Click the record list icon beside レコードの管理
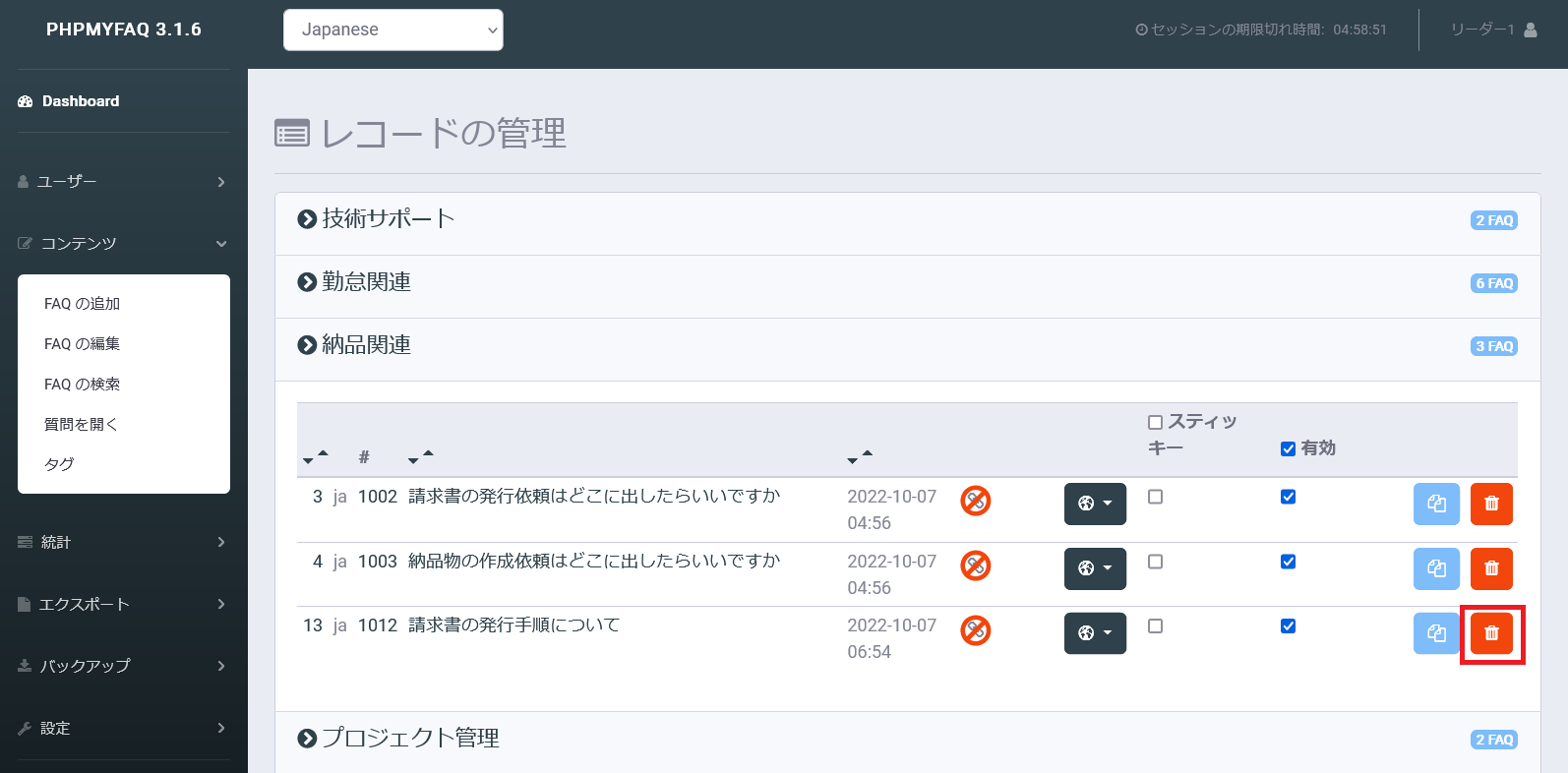Screen dimensions: 1568x773 pyautogui.click(x=292, y=133)
